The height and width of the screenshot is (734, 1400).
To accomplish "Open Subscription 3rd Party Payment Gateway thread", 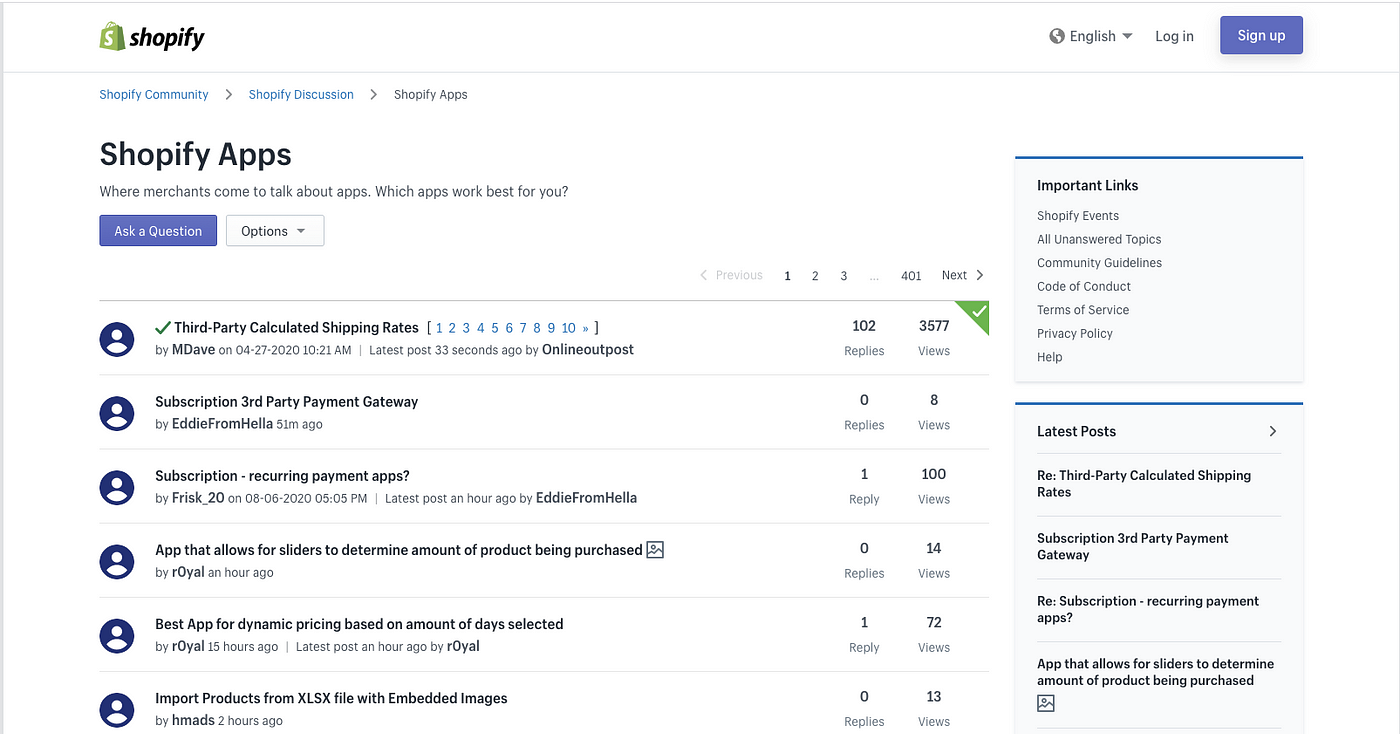I will 287,401.
